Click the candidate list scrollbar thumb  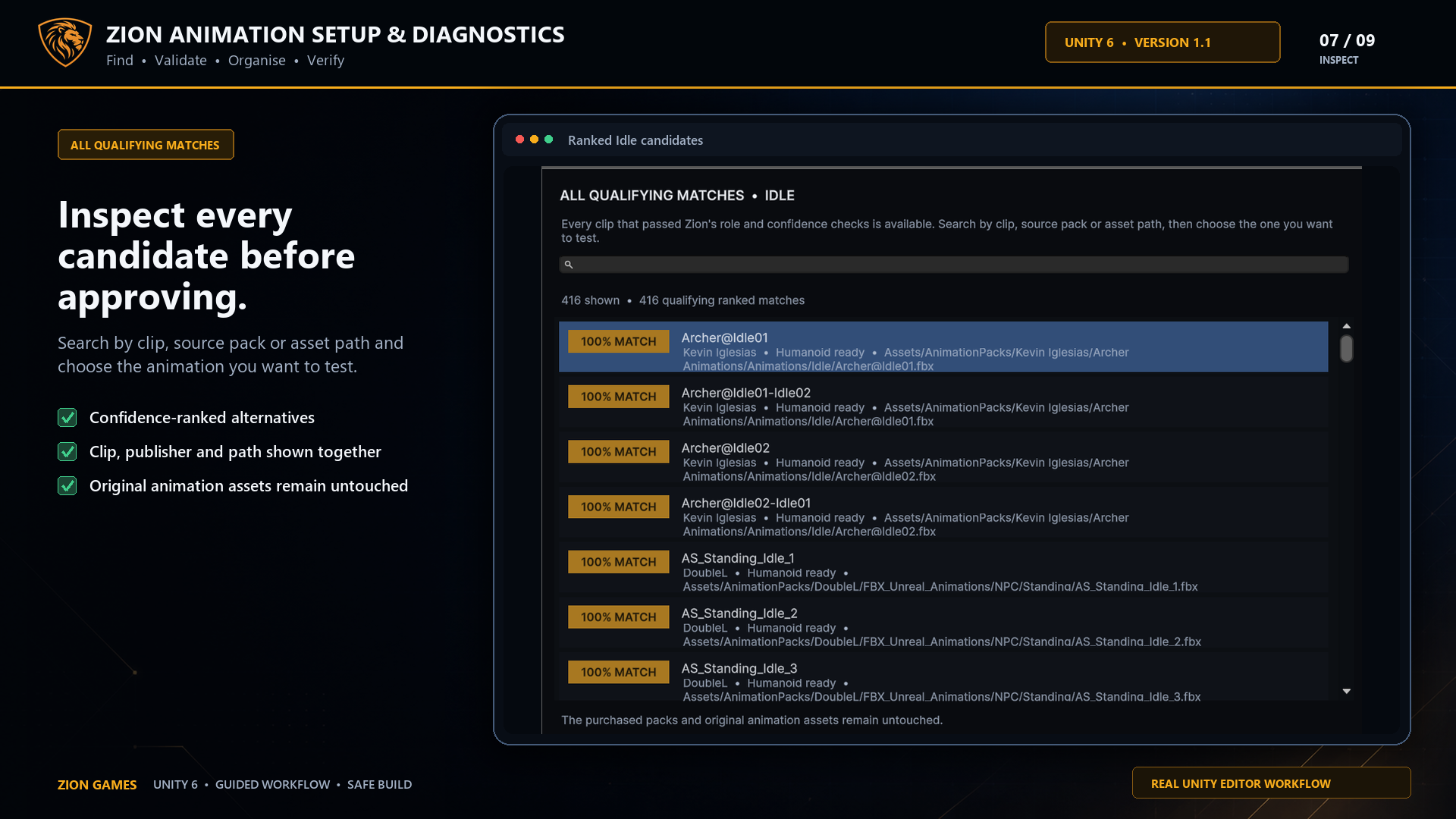[1347, 349]
